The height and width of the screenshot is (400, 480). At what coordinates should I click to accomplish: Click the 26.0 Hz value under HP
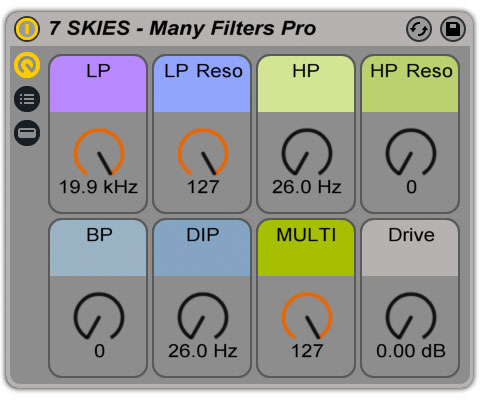click(307, 187)
